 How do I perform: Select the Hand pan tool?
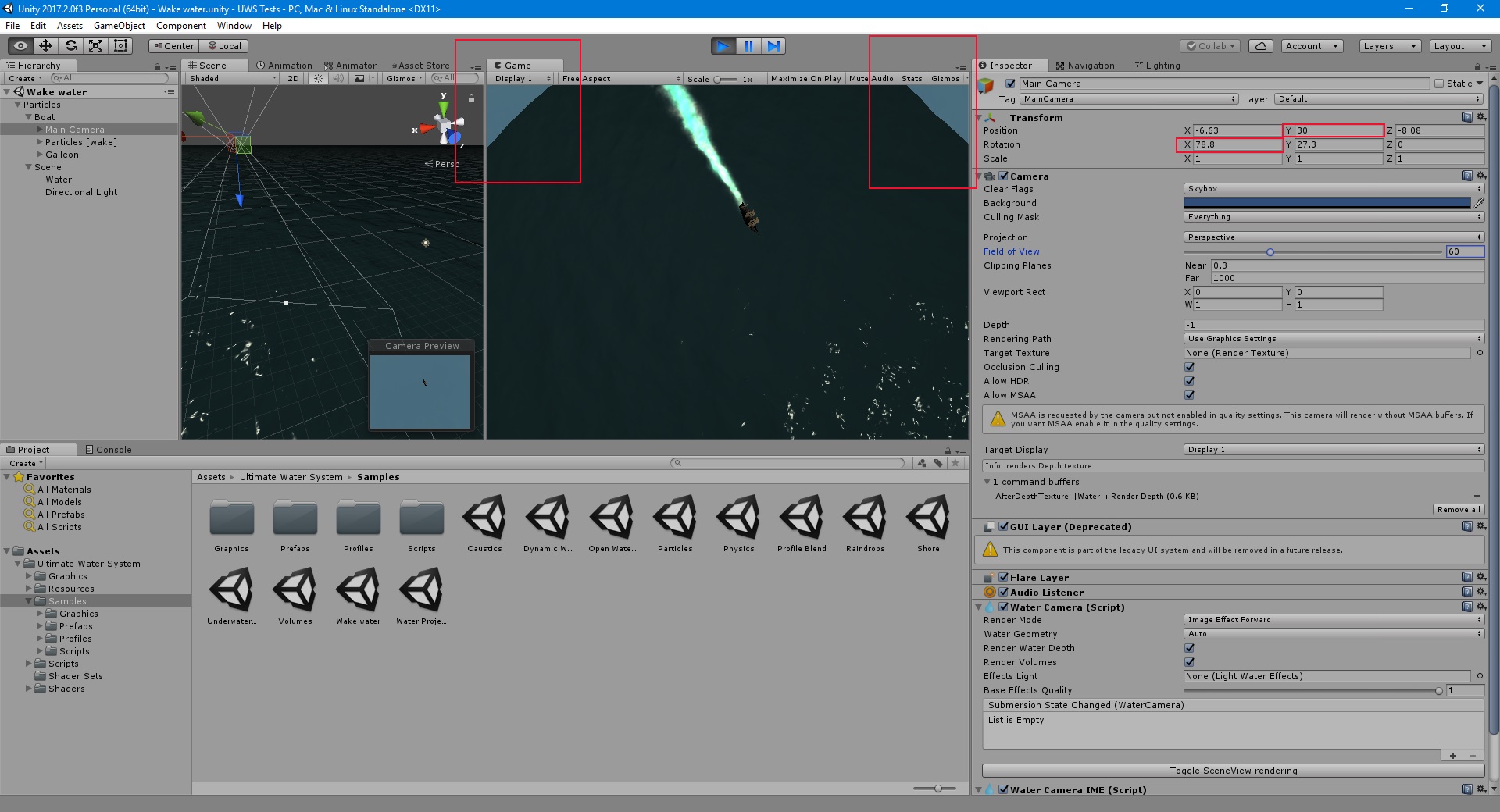tap(20, 45)
